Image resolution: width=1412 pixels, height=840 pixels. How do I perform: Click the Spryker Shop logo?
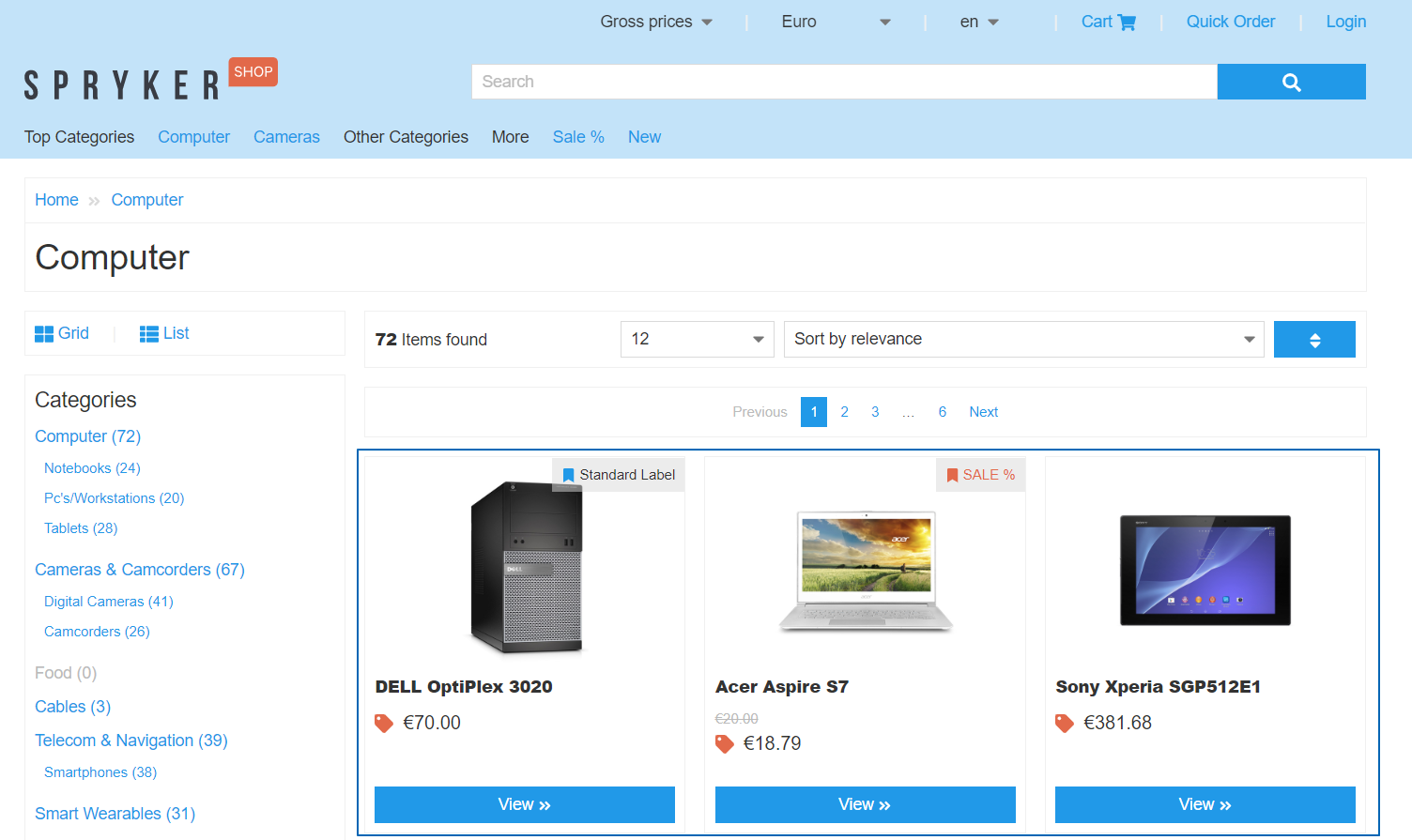[x=150, y=80]
